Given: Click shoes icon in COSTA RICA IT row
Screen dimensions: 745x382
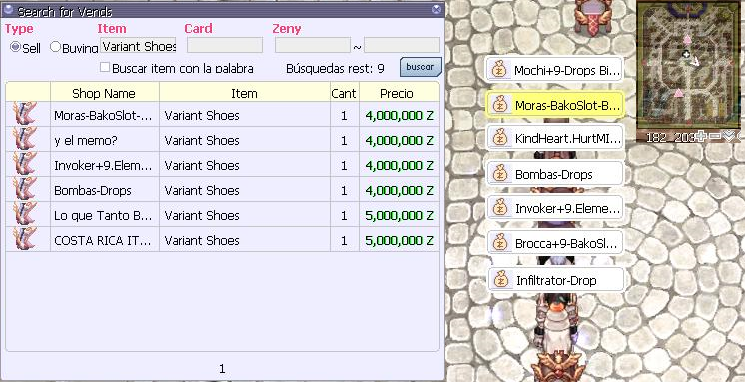Looking at the screenshot, I should 25,239.
